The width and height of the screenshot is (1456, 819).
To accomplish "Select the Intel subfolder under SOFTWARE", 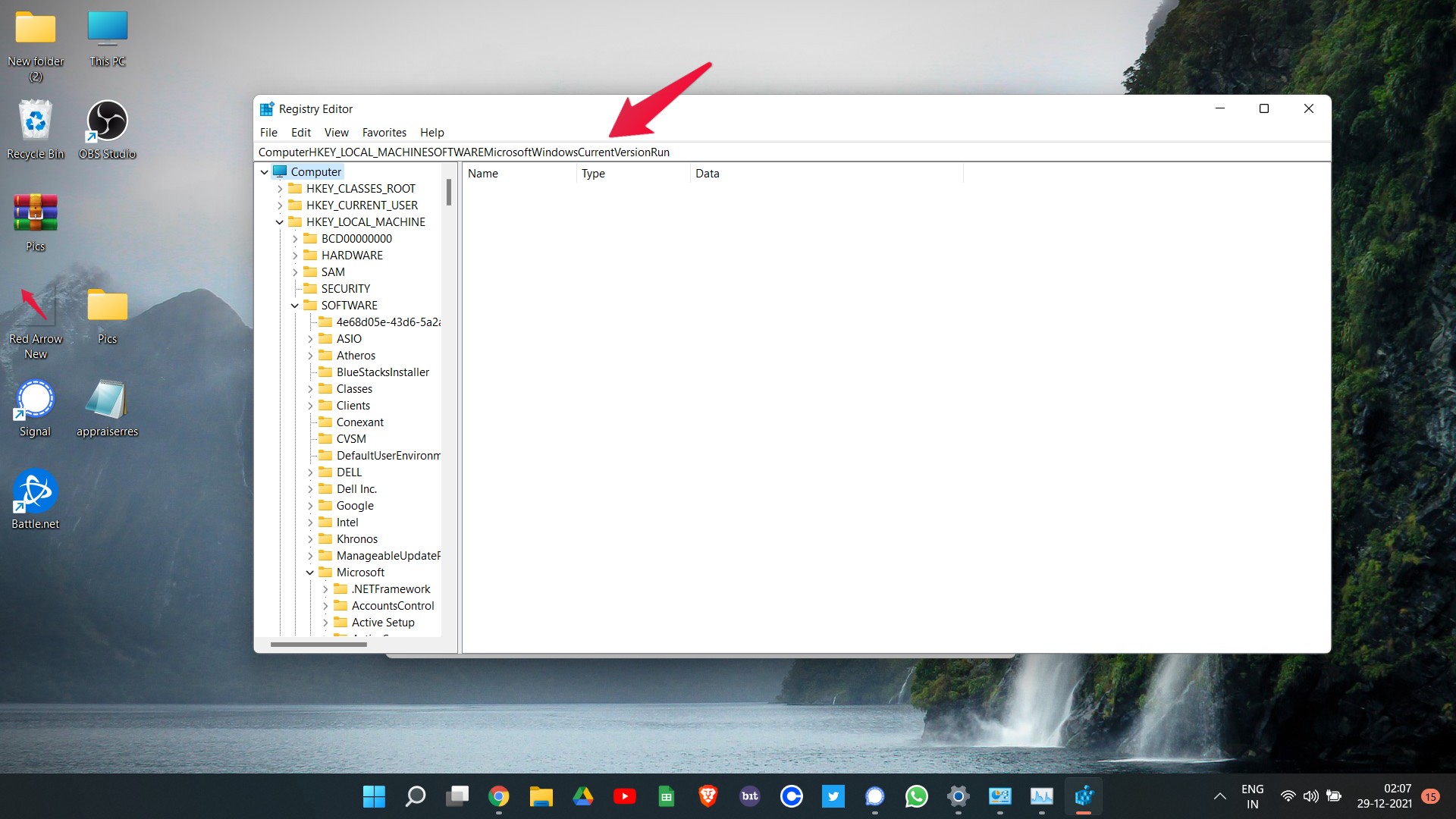I will click(x=346, y=522).
